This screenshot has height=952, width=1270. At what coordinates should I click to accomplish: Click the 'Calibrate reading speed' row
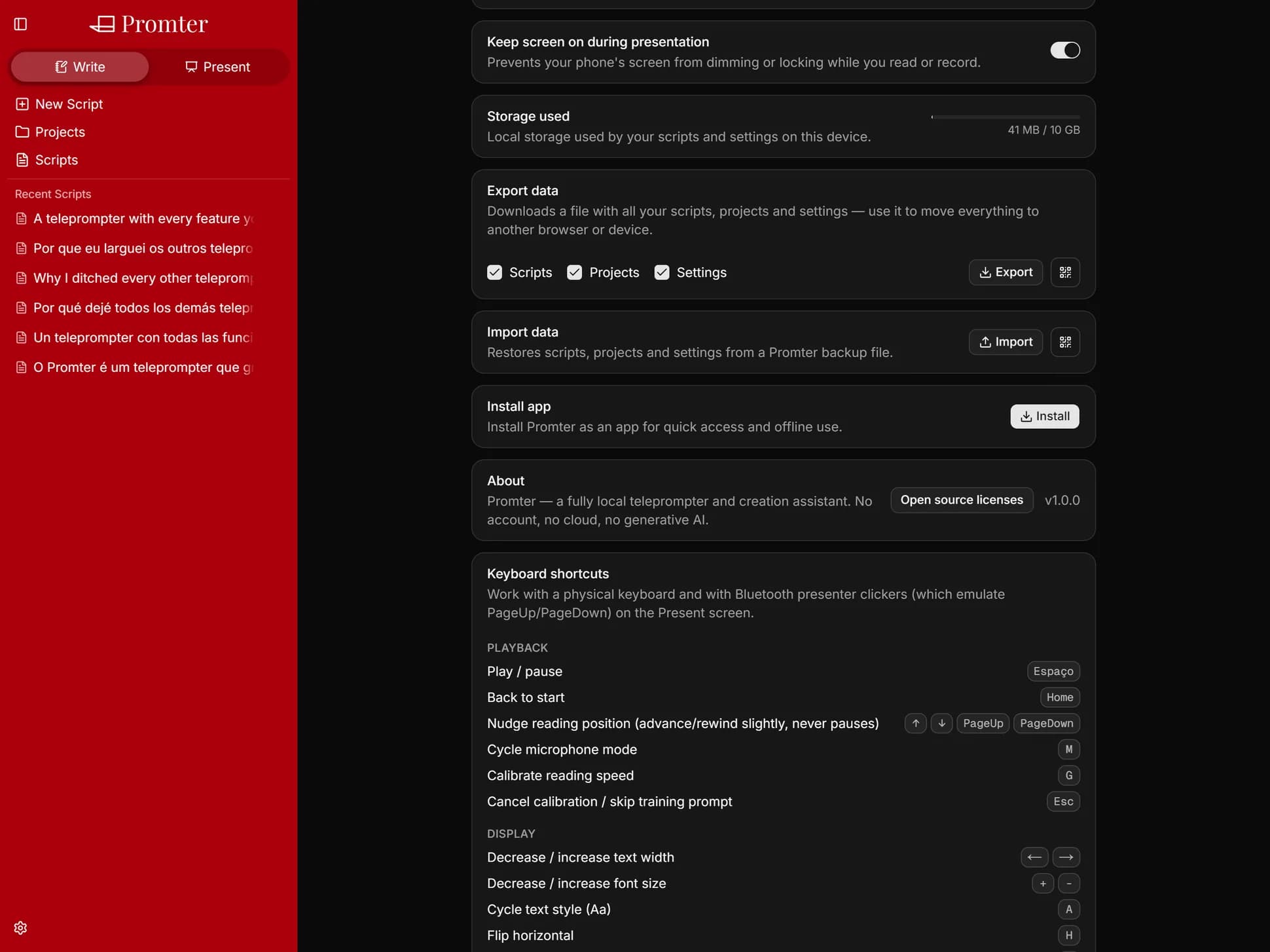[784, 776]
